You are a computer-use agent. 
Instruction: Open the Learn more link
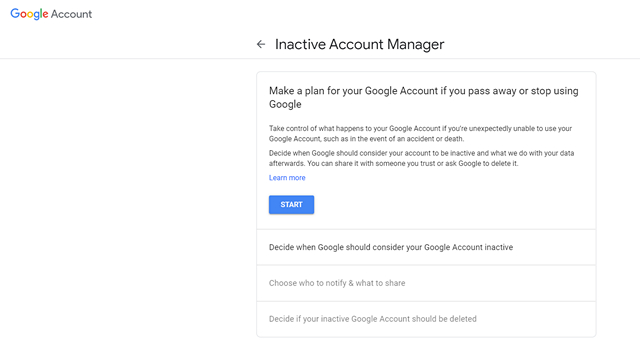[x=287, y=178]
